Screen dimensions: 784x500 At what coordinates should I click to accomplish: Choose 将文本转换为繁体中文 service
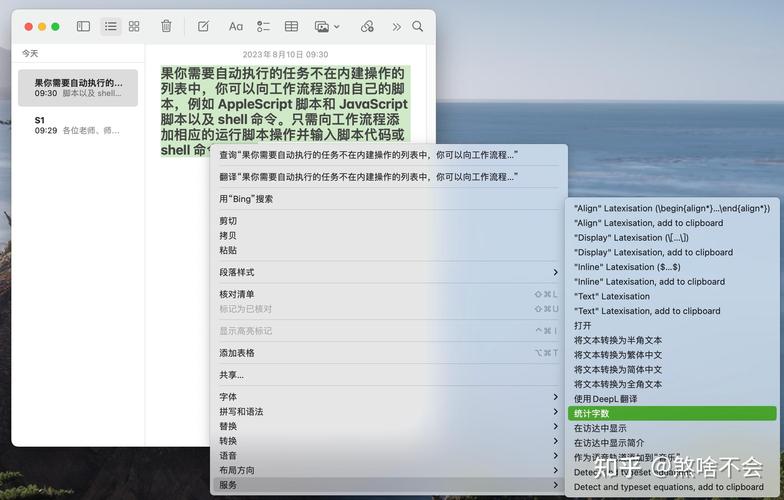point(672,355)
